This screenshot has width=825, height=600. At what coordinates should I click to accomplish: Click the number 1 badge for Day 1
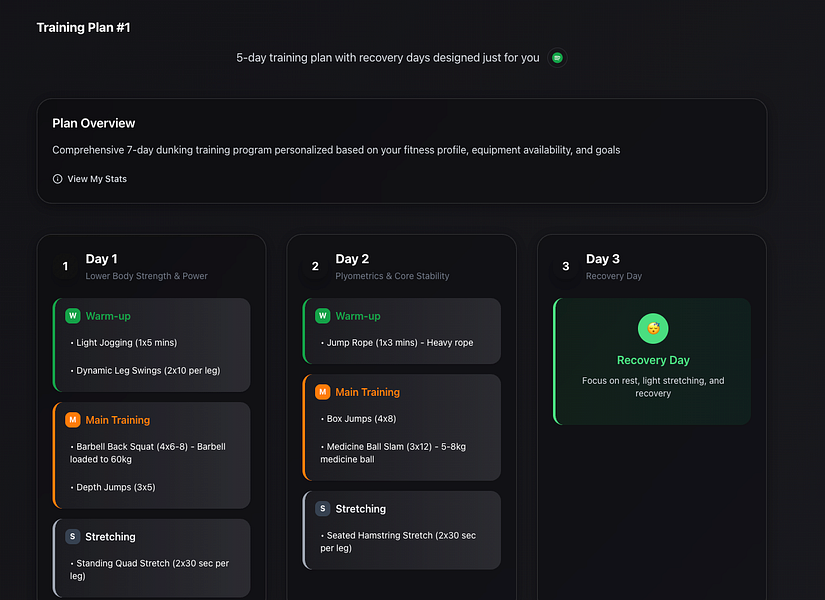tap(65, 266)
